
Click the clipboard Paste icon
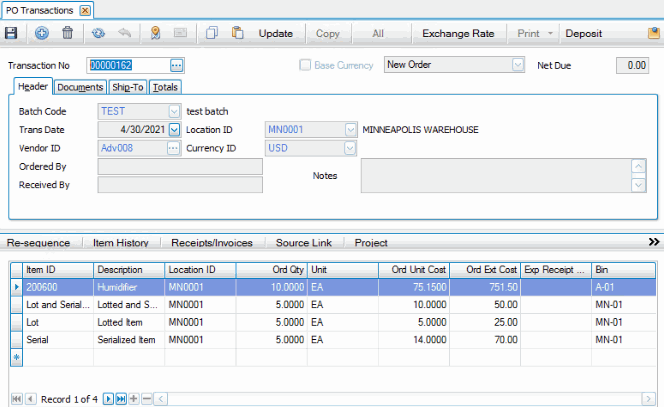[238, 33]
